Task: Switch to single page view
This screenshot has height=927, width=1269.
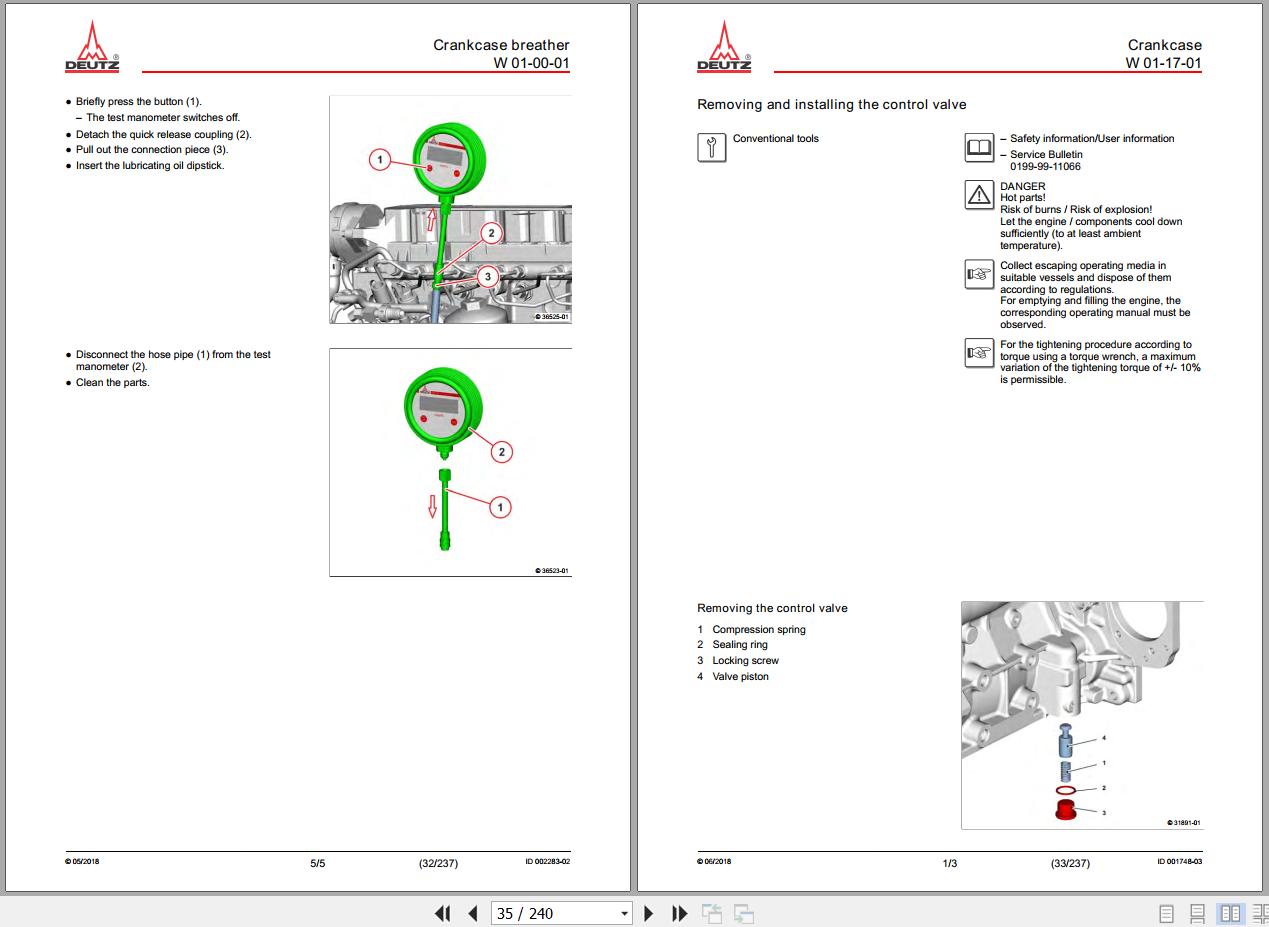Action: point(1166,913)
